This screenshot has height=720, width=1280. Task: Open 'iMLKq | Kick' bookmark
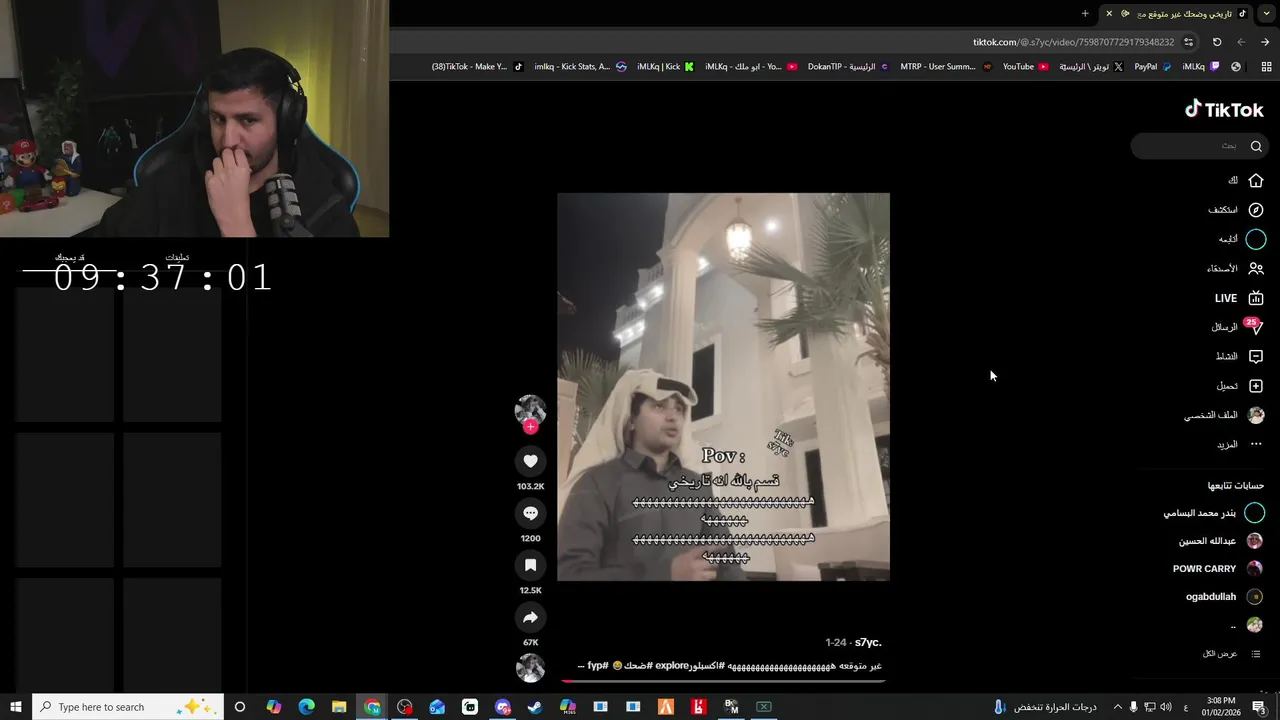point(665,67)
